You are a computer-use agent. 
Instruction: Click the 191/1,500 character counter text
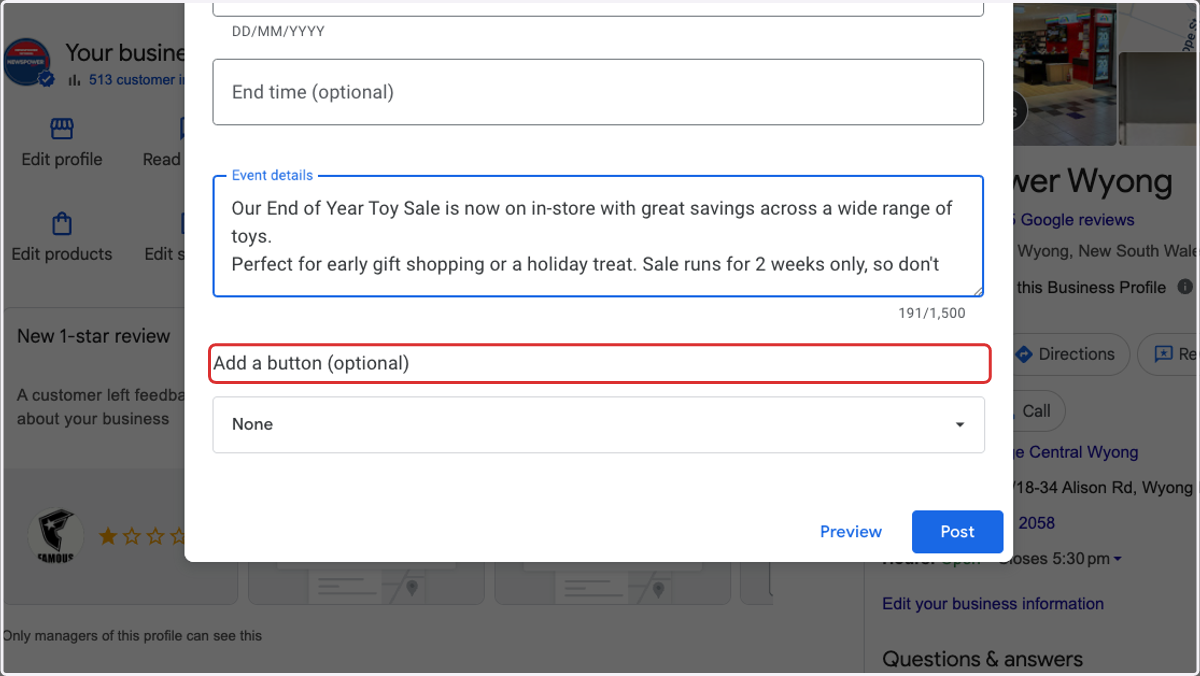pos(932,313)
